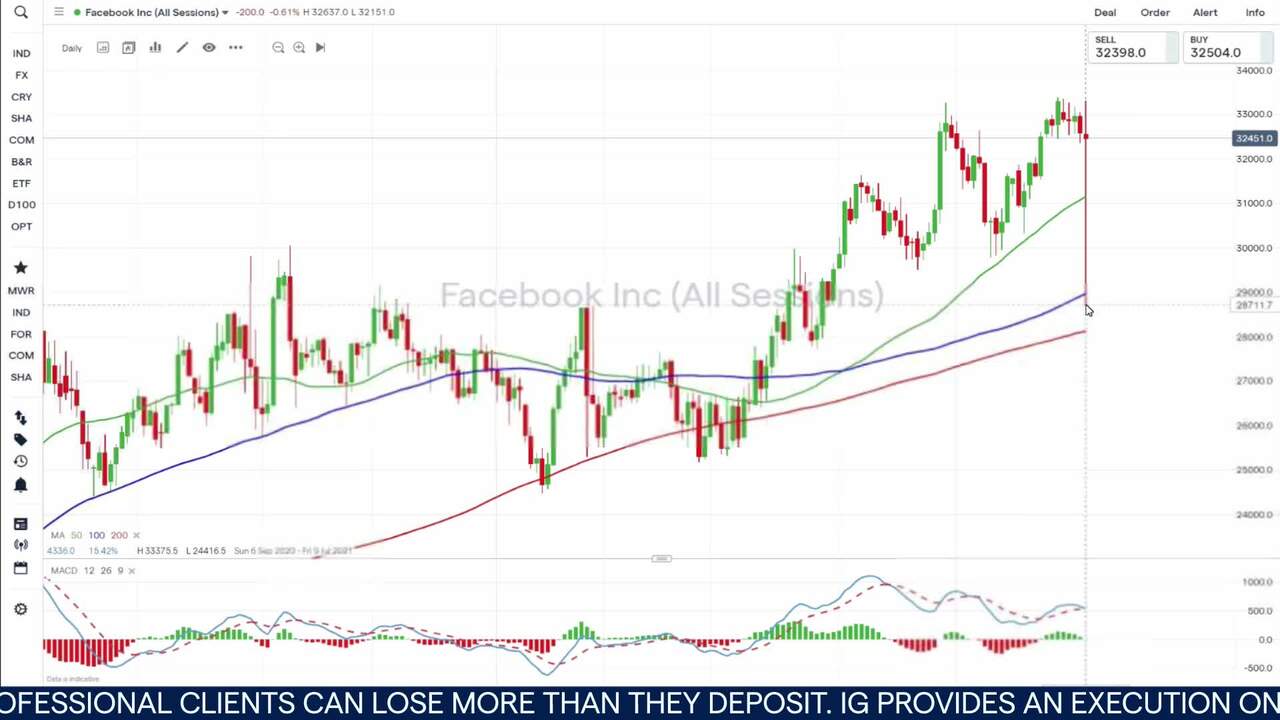Open the star favourites icon

(x=21, y=267)
